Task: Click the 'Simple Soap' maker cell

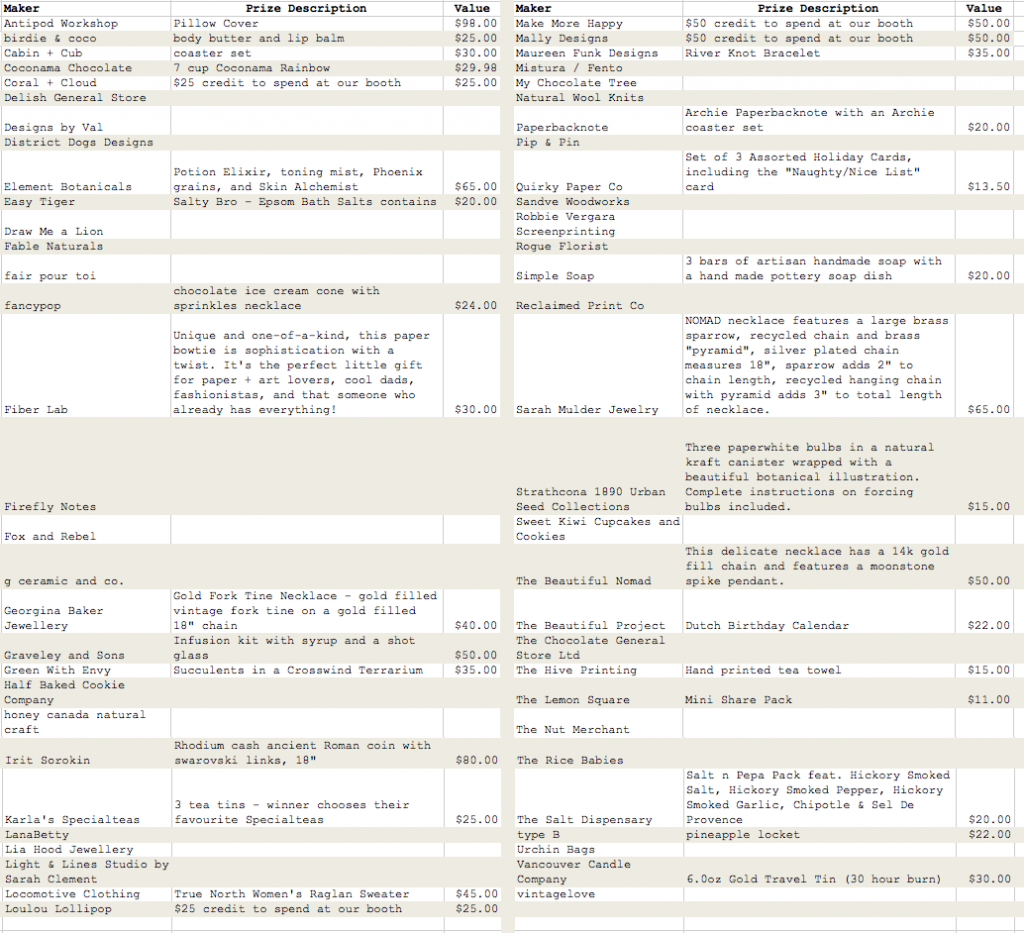Action: (x=598, y=269)
